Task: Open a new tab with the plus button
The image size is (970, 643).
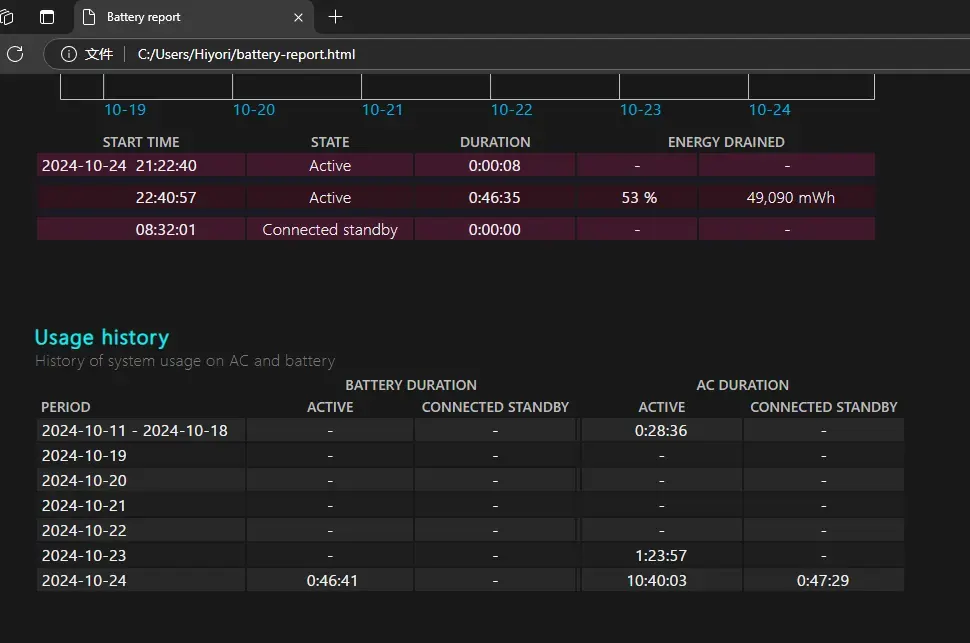Action: click(335, 17)
